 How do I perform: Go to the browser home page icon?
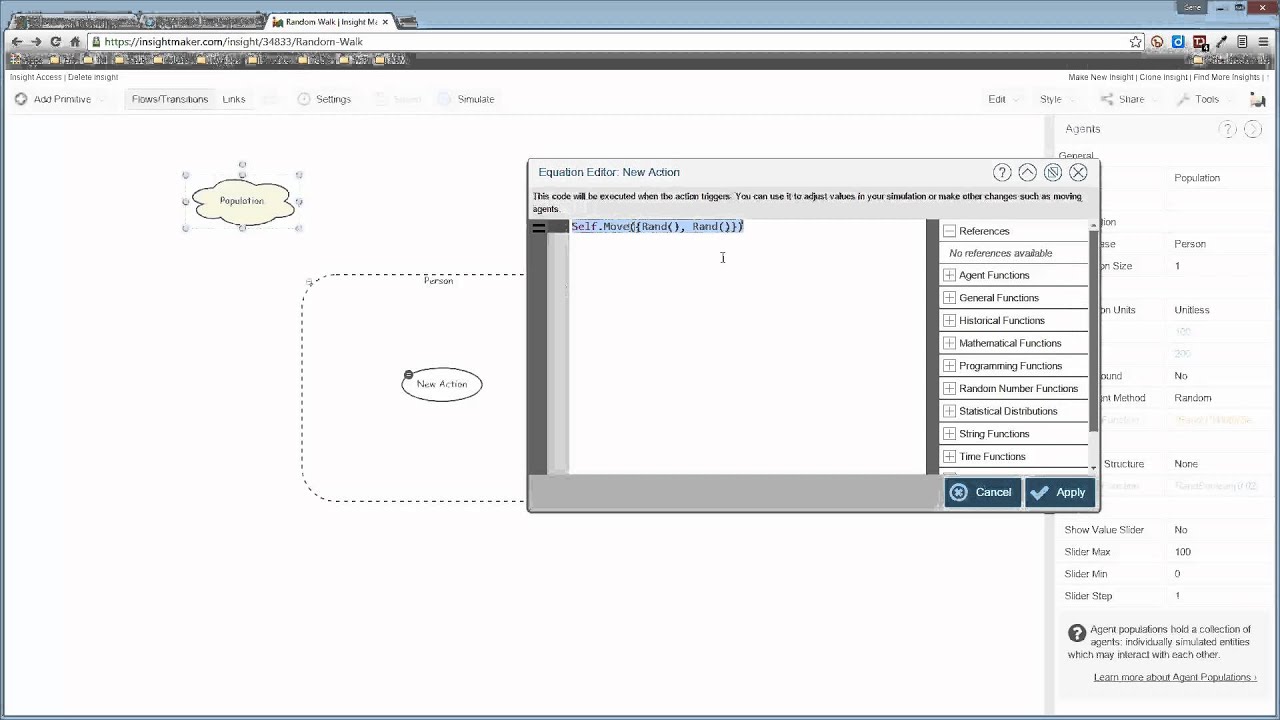click(75, 42)
